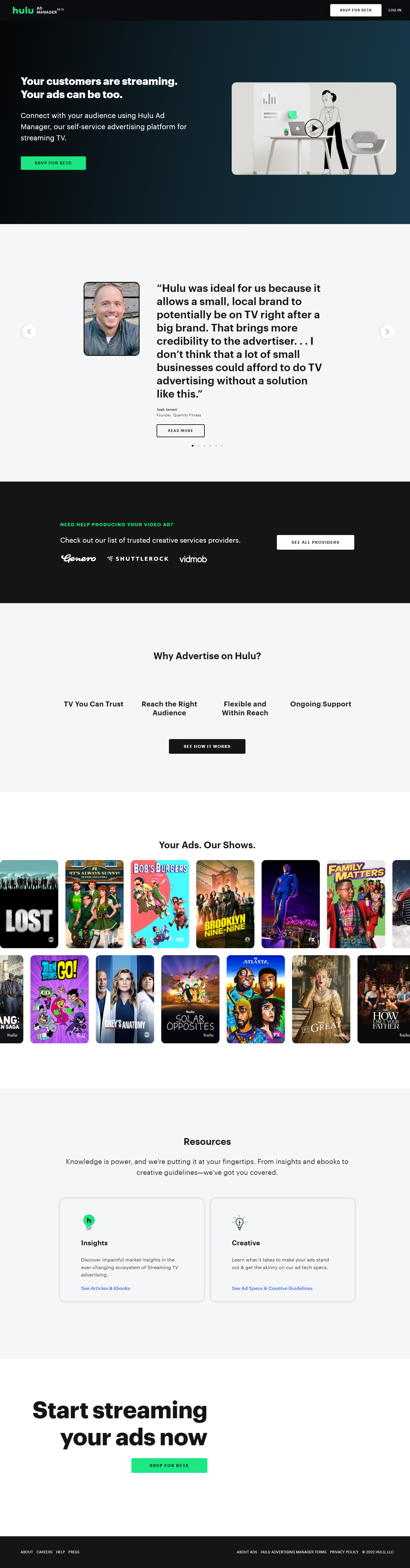Go to previous testimonial with left arrow
Viewport: 410px width, 1568px height.
(x=28, y=331)
